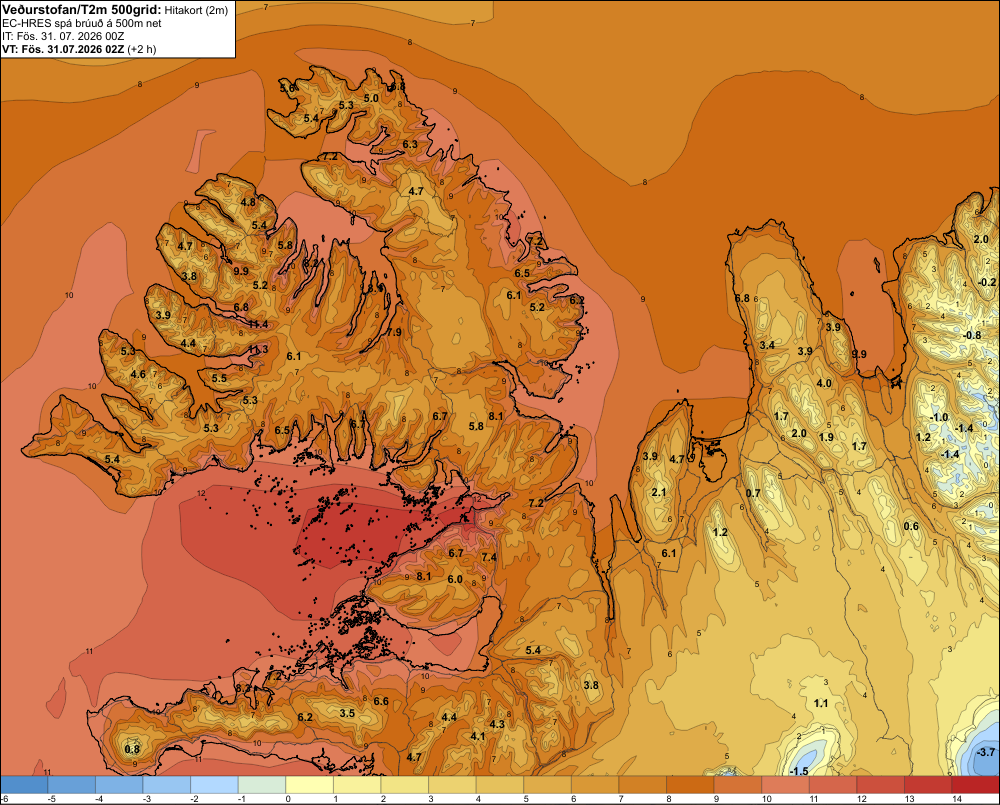The image size is (1000, 805).
Task: Select the light blue -2 to -1 legend swatch
Action: point(215,785)
